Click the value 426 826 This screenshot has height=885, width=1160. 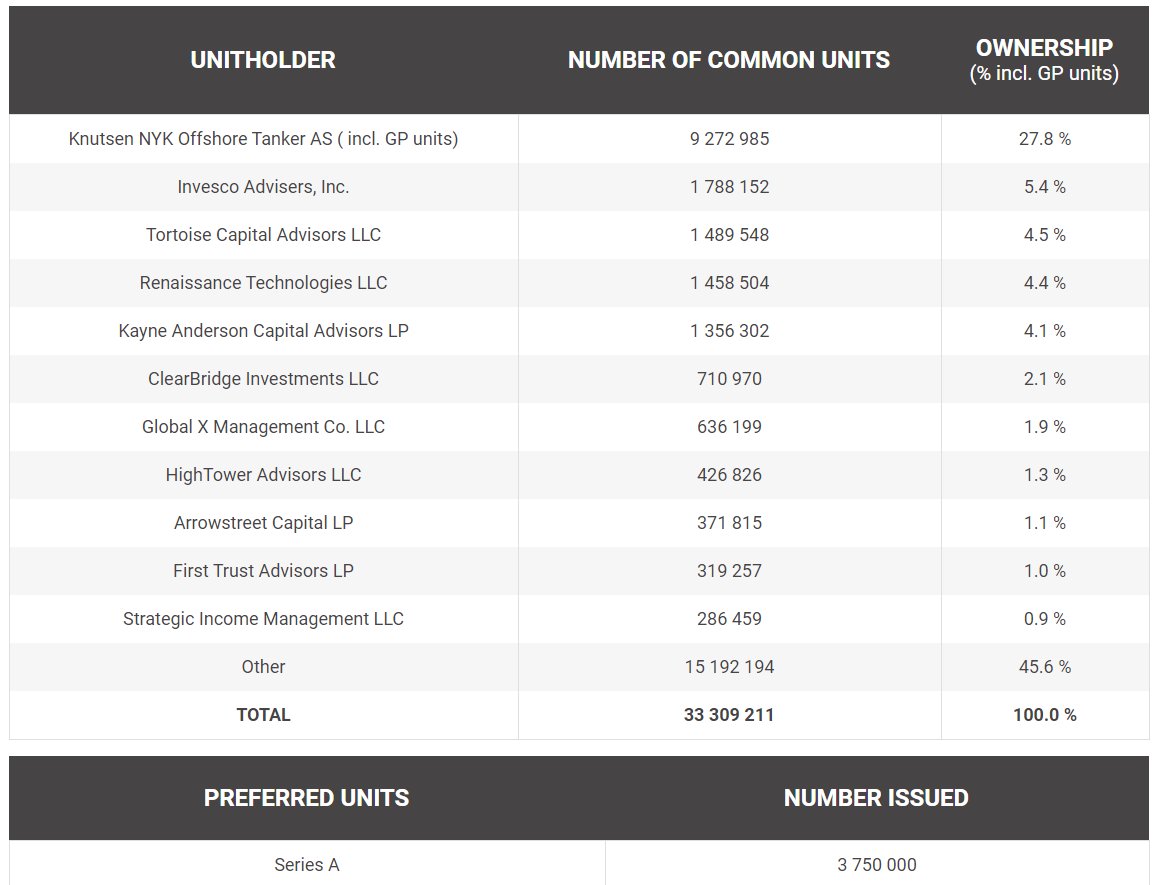[x=729, y=475]
